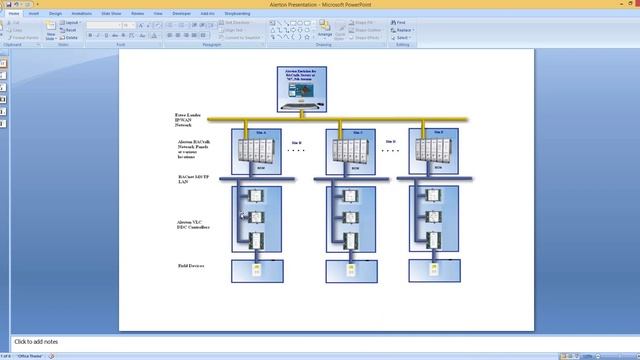Set paragraph Align Right
Image resolution: width=640 pixels, height=360 pixels.
tap(186, 36)
